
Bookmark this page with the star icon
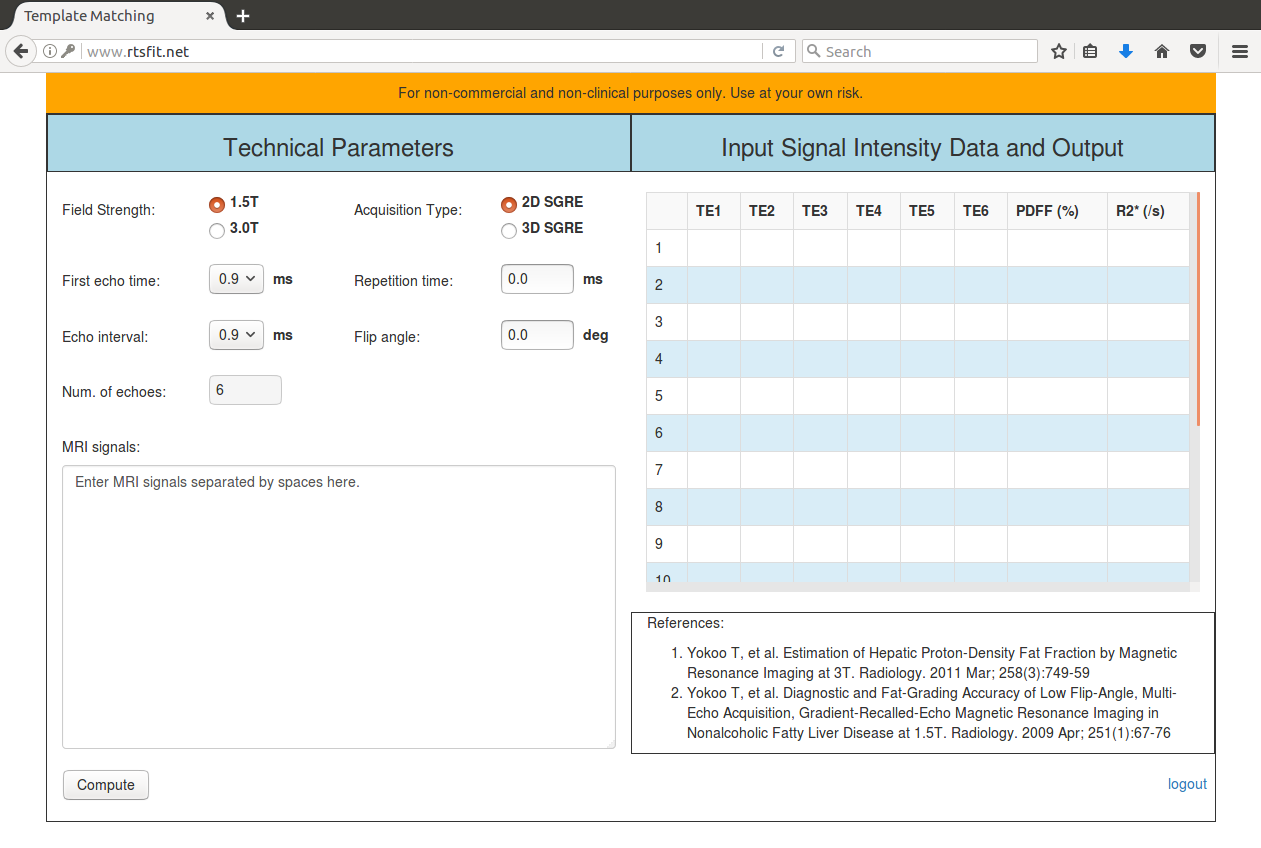[1059, 51]
